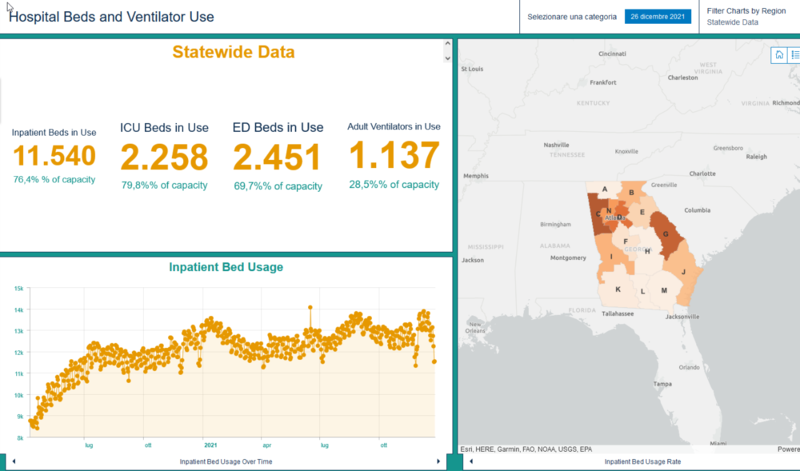Open the map legend list icon

click(x=794, y=56)
